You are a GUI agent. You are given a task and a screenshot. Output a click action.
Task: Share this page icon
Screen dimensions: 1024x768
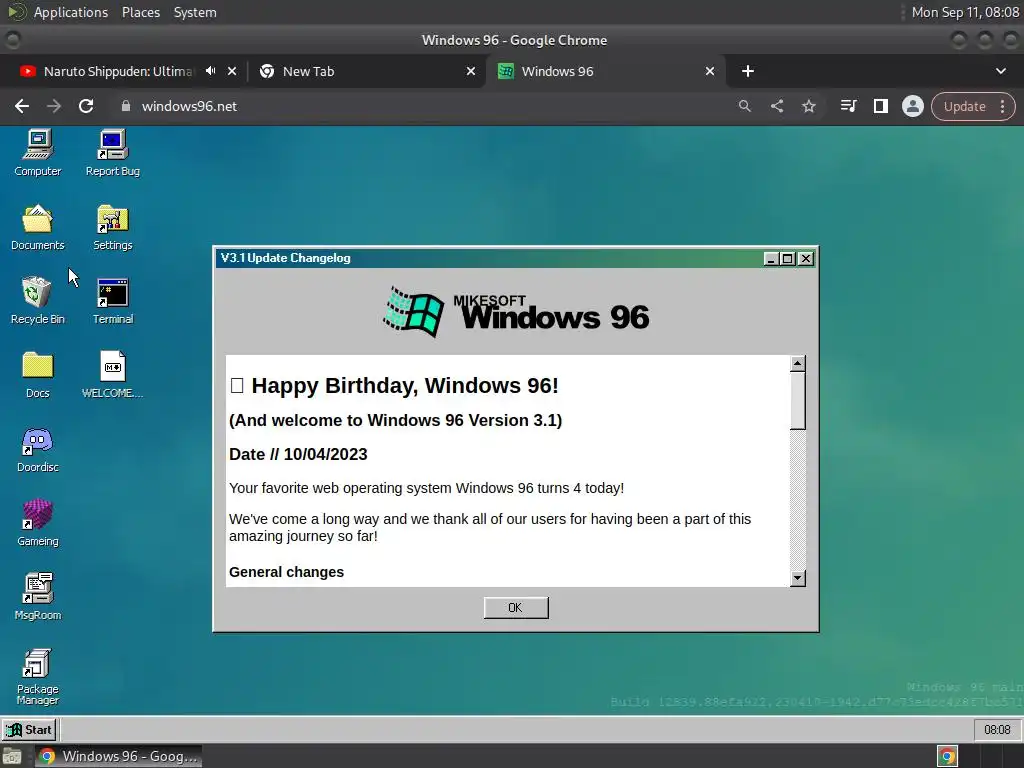[776, 106]
